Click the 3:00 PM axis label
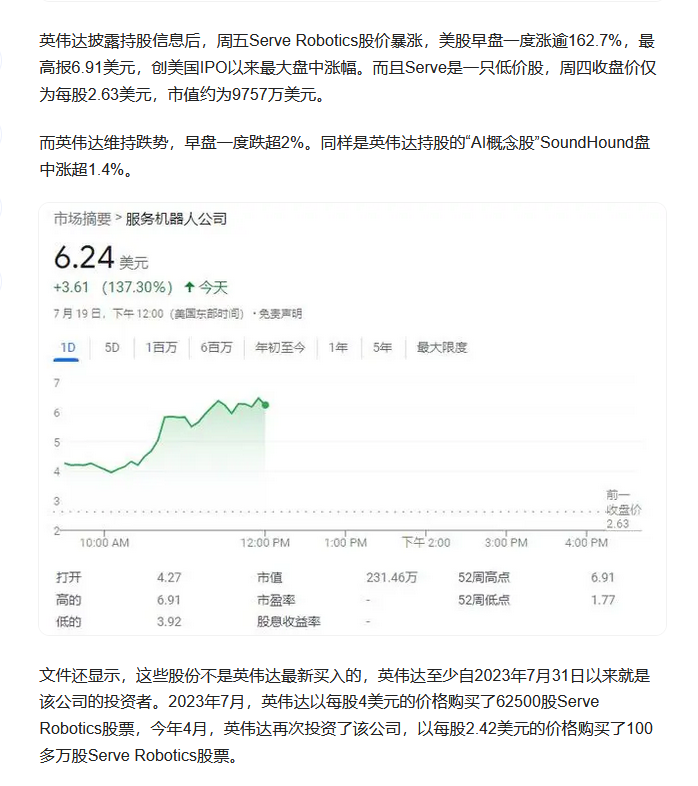The image size is (698, 786). (506, 543)
